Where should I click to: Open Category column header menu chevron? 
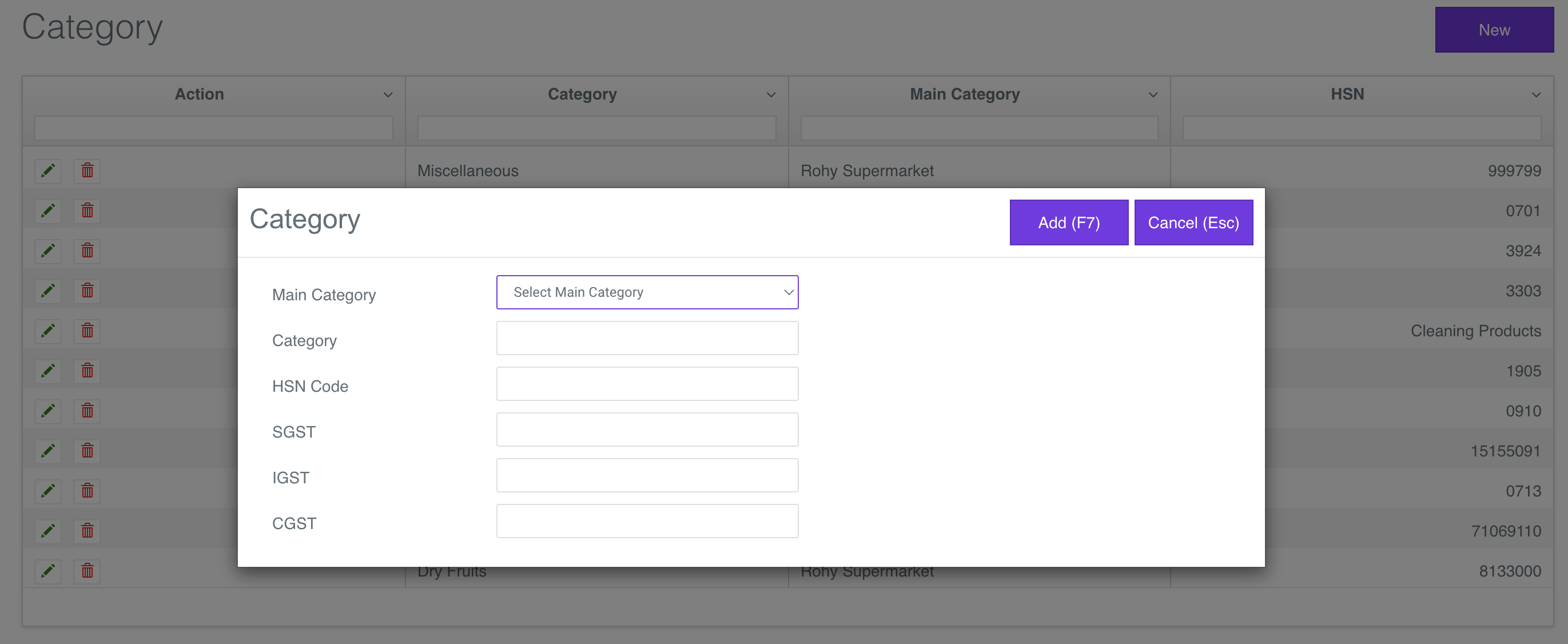[x=771, y=95]
